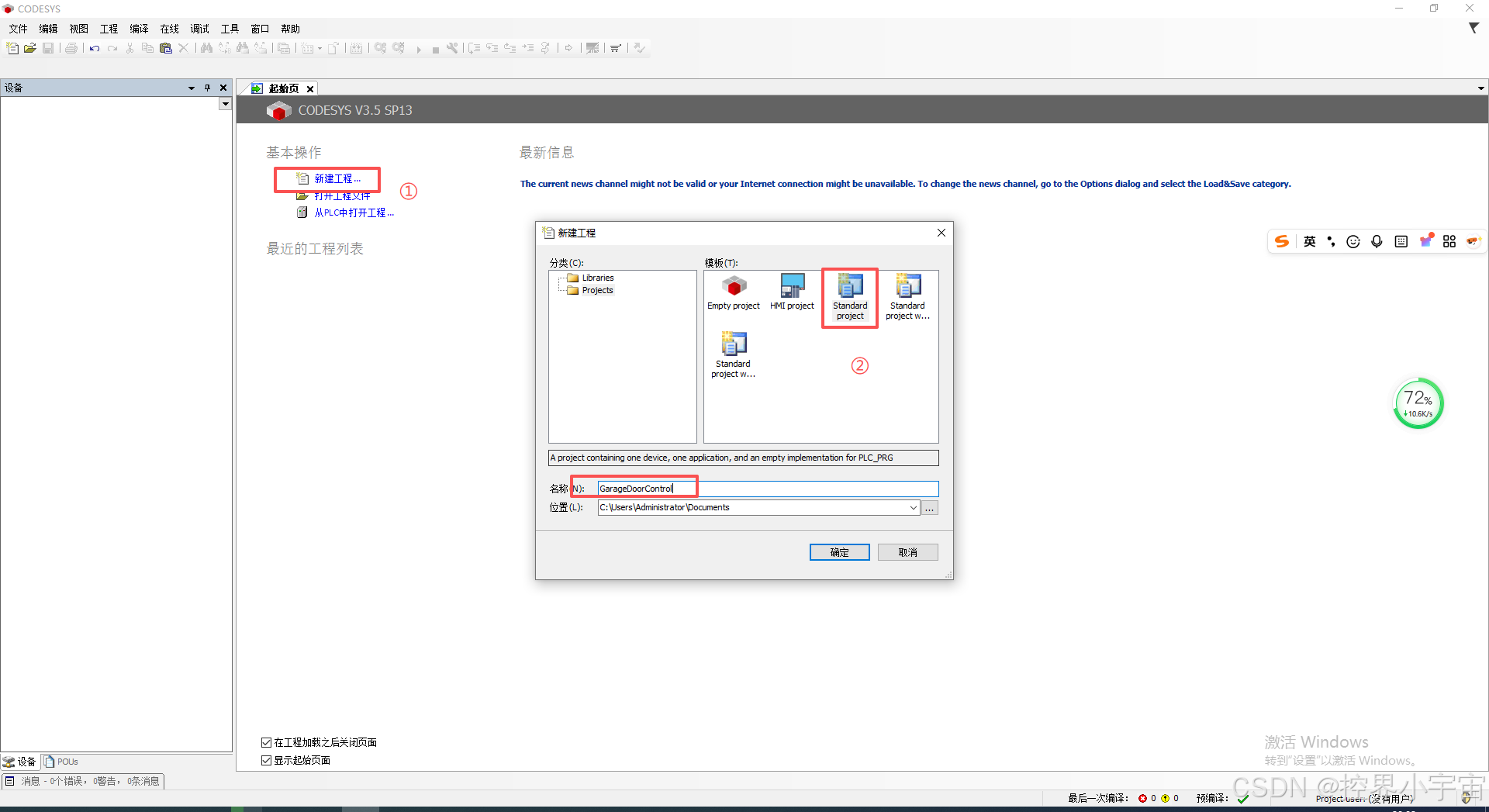Open the 工程 menu
1489x812 pixels.
pos(109,29)
